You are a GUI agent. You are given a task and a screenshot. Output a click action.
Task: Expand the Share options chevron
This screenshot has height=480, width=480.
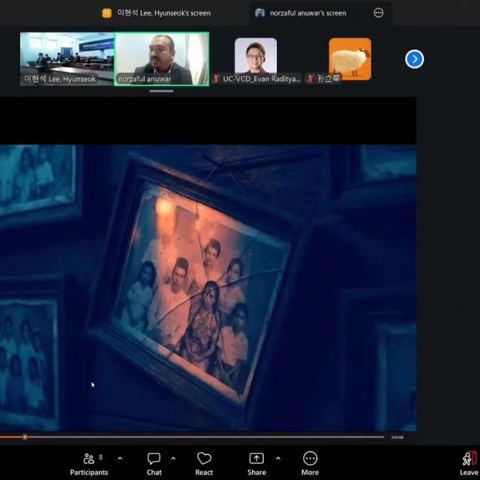278,459
